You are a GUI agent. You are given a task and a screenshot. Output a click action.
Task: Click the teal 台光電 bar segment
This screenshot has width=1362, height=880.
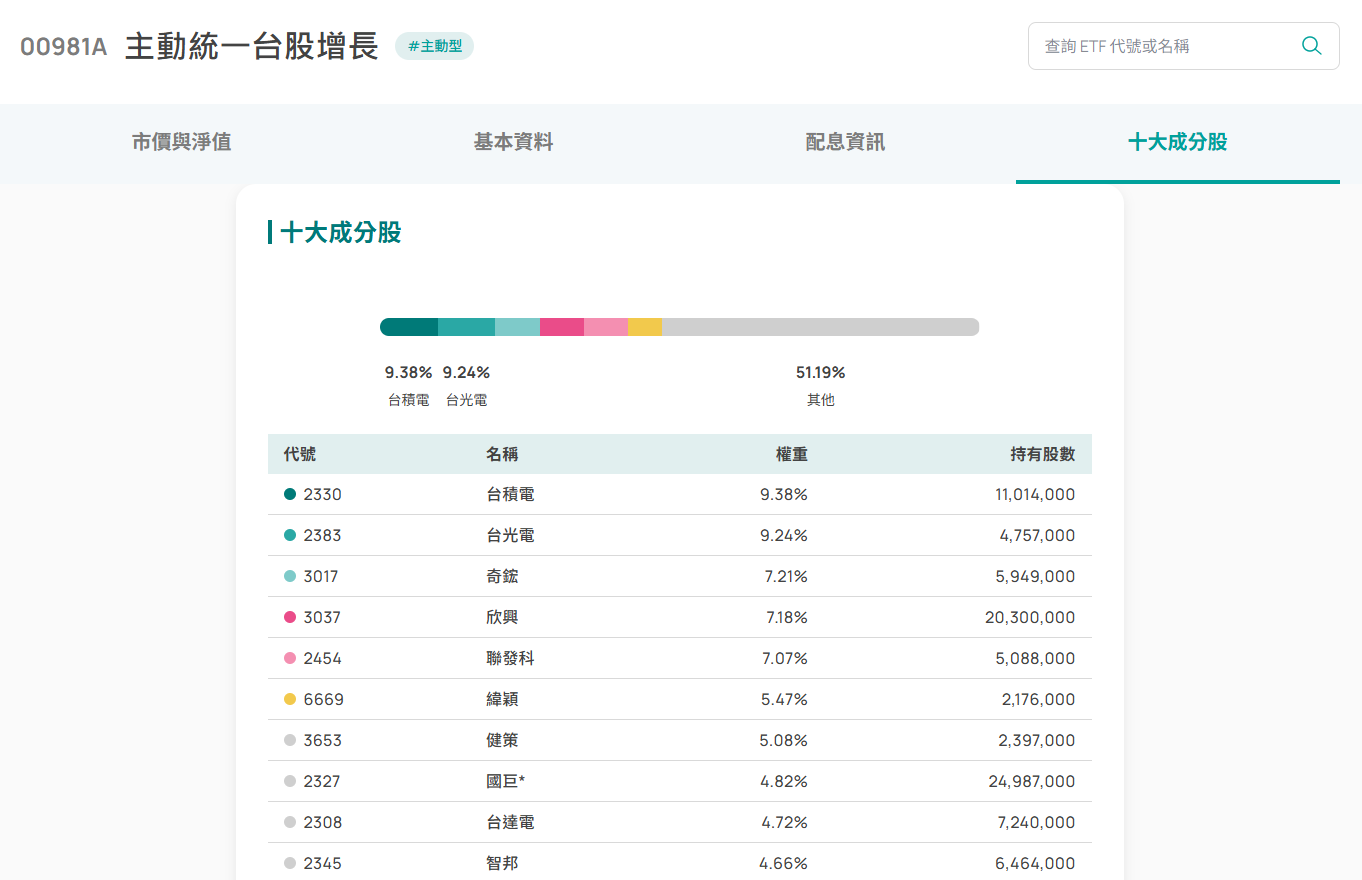[466, 327]
